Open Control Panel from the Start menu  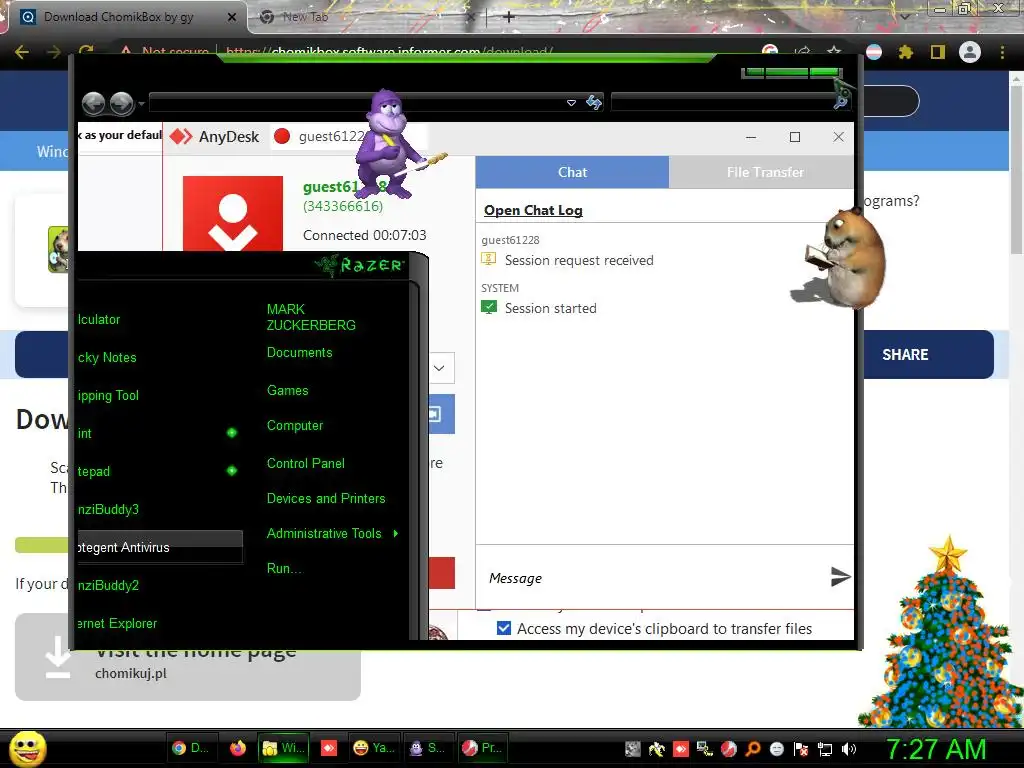(306, 464)
